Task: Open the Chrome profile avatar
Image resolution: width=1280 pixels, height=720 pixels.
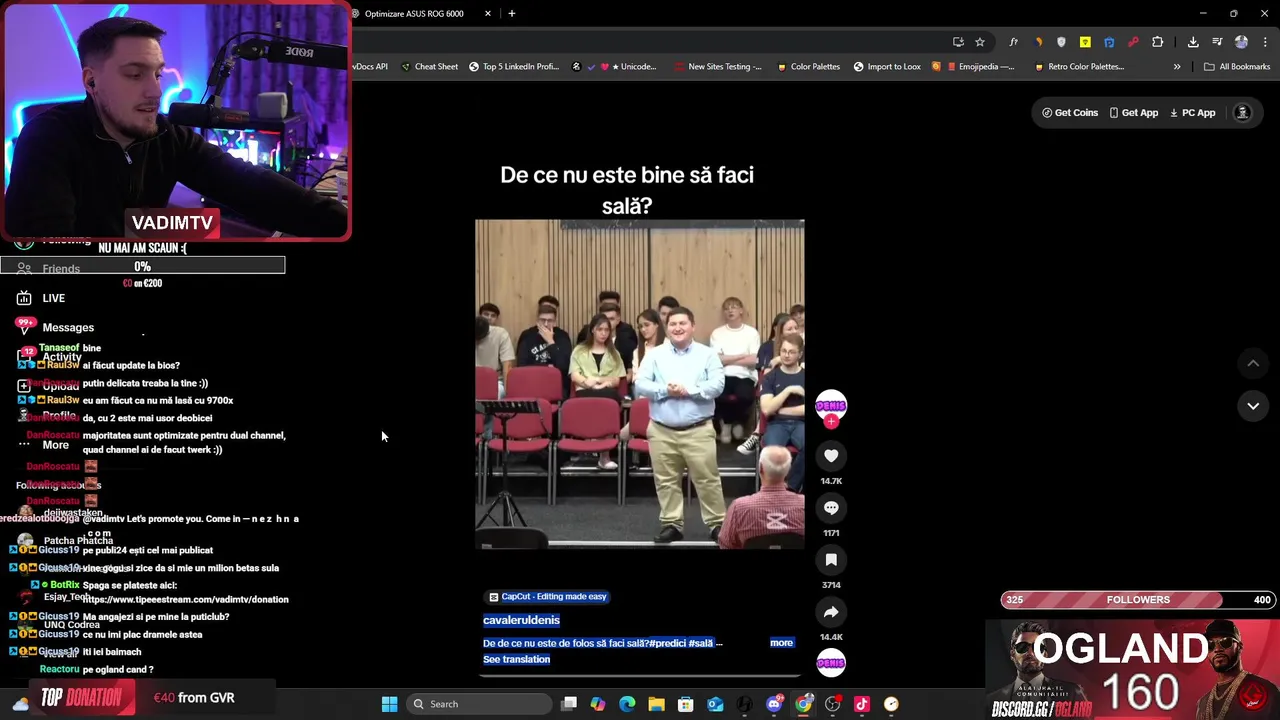Action: click(x=1241, y=42)
